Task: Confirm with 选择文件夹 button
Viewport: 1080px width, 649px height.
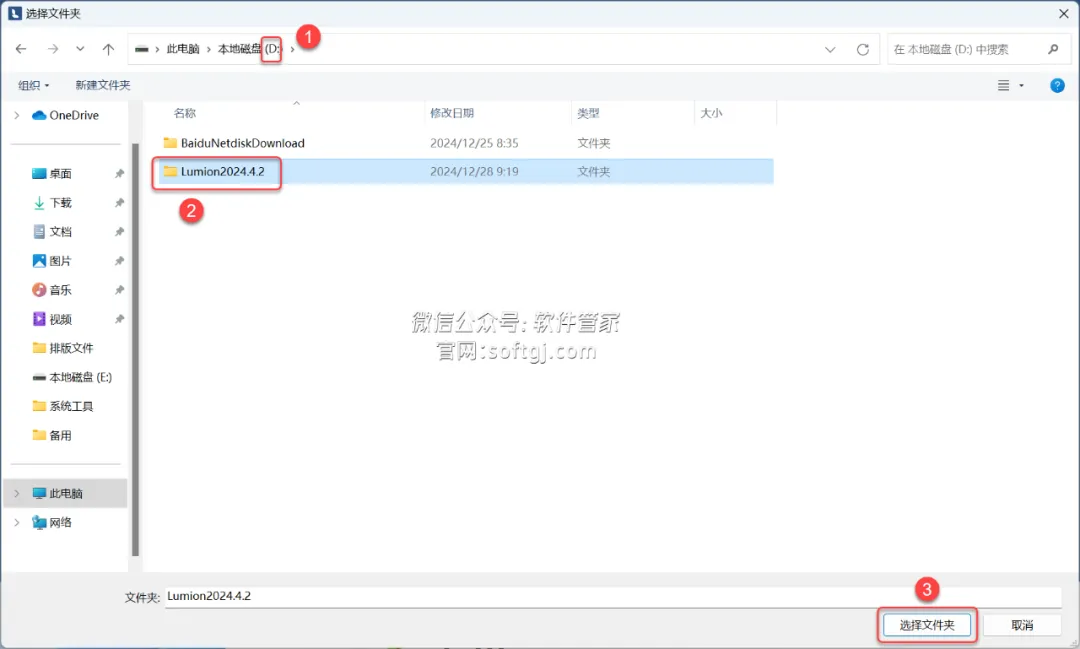Action: 927,626
